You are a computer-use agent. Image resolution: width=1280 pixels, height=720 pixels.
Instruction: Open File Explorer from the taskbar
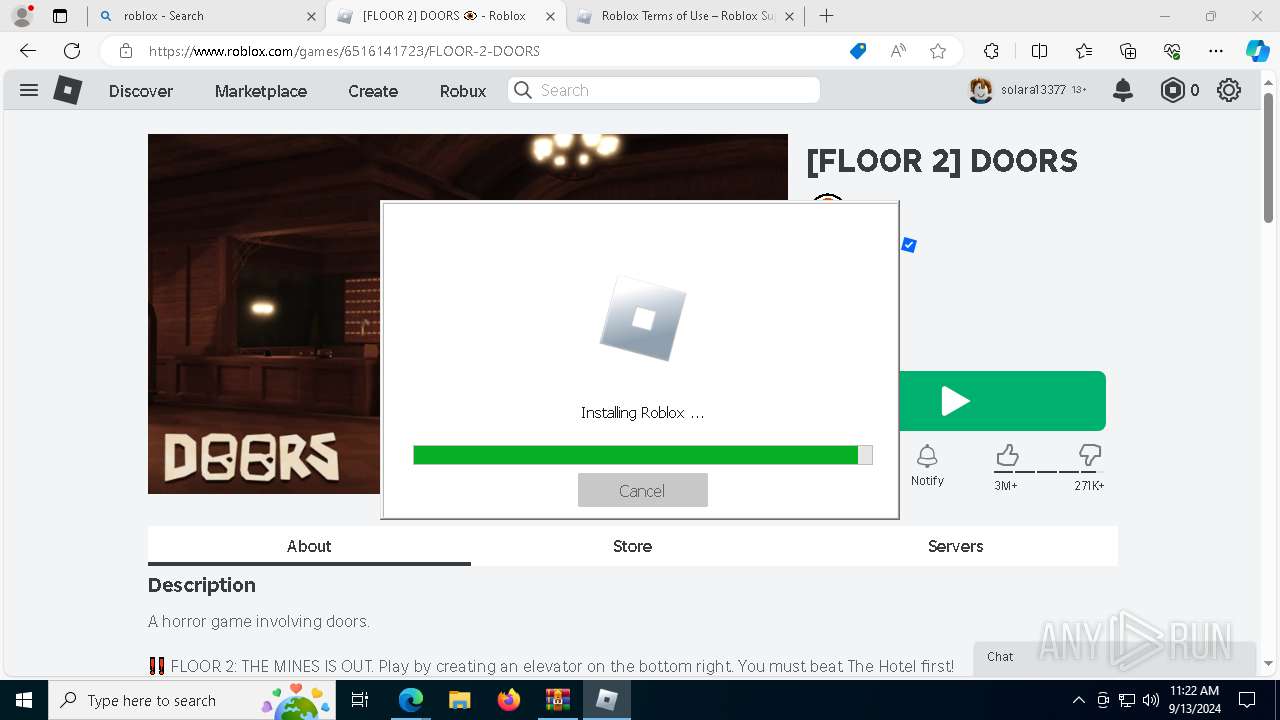tap(459, 700)
